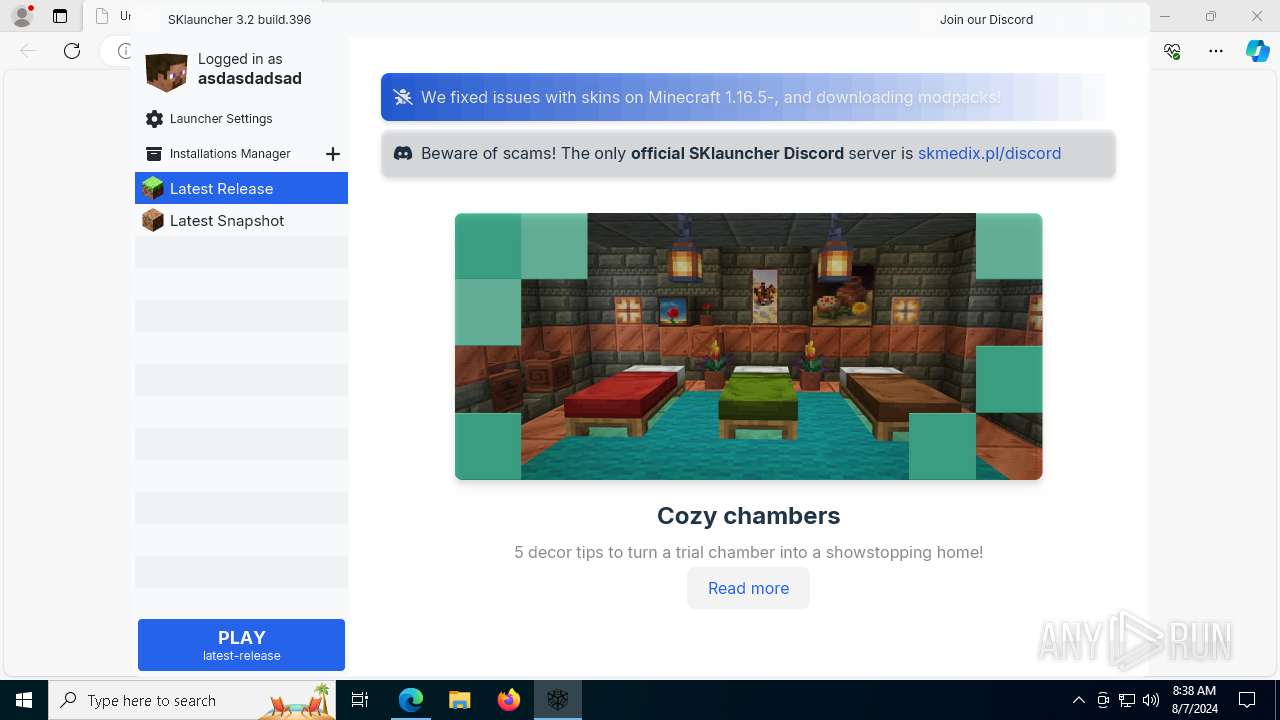Click Read more about Cozy chambers
This screenshot has width=1280, height=720.
pyautogui.click(x=748, y=588)
